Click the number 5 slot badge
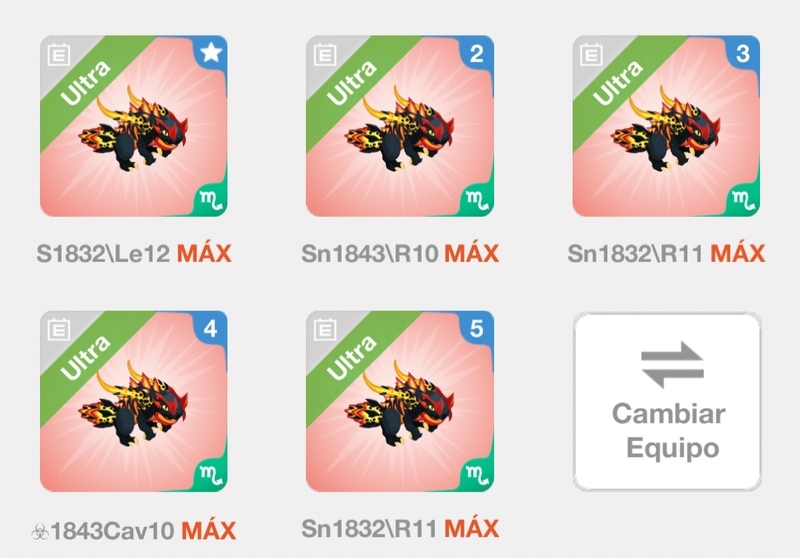 pos(477,328)
